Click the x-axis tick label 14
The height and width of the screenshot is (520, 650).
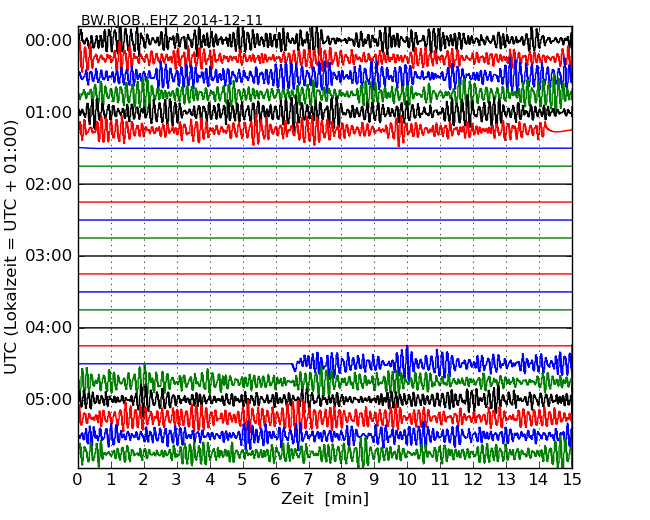pos(539,480)
